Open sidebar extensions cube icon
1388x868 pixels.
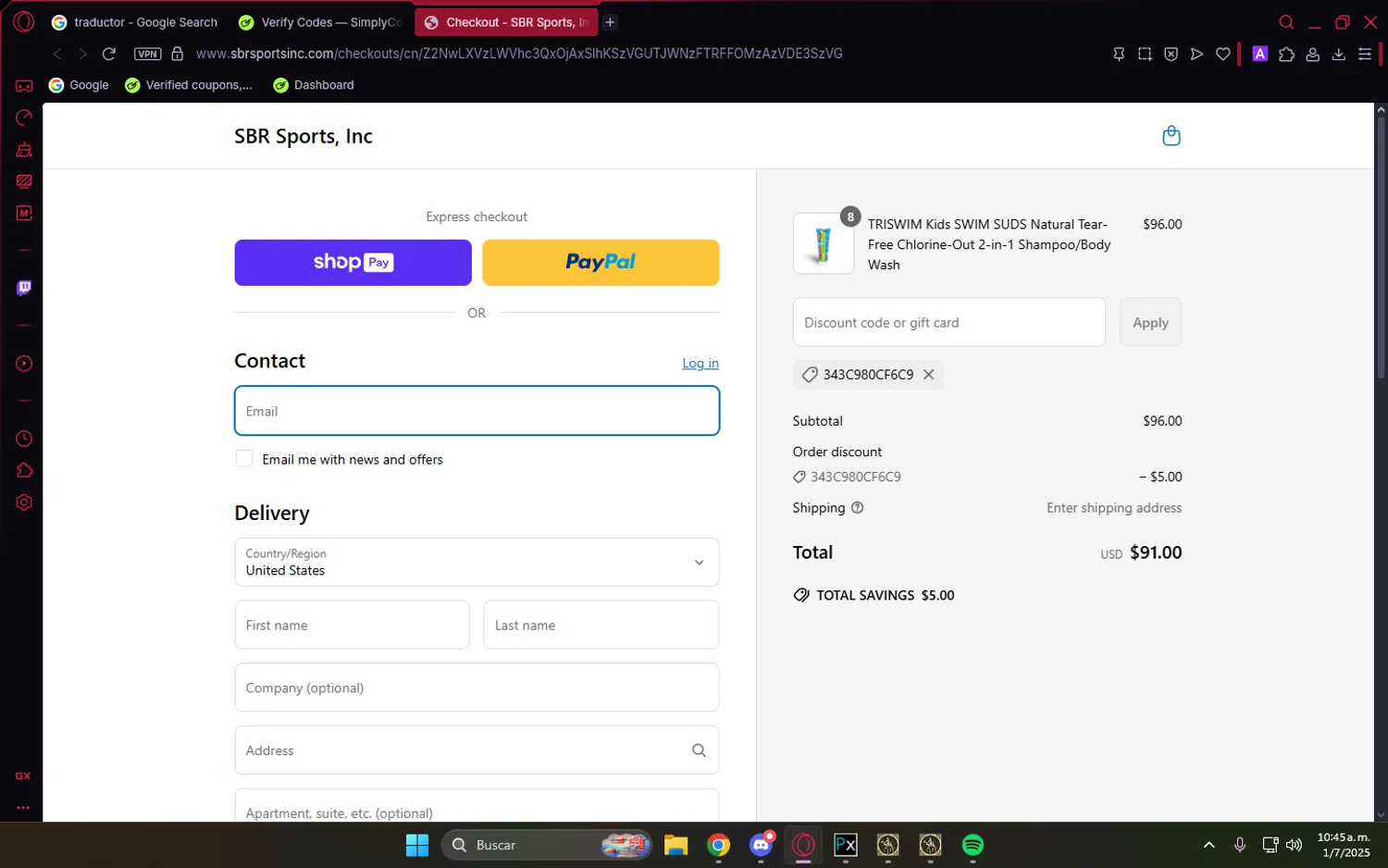tap(24, 470)
